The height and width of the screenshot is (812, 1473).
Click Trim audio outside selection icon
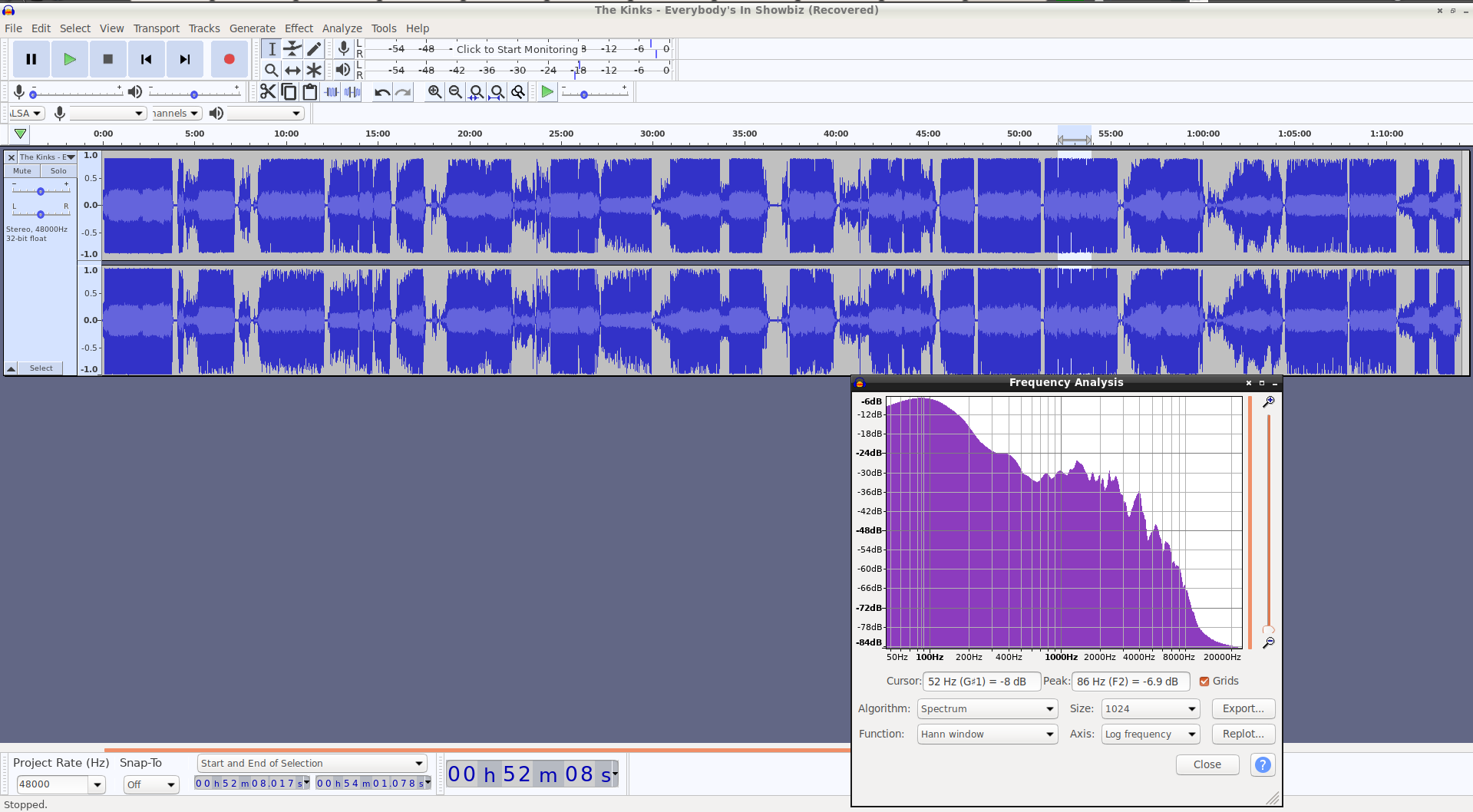click(x=331, y=92)
